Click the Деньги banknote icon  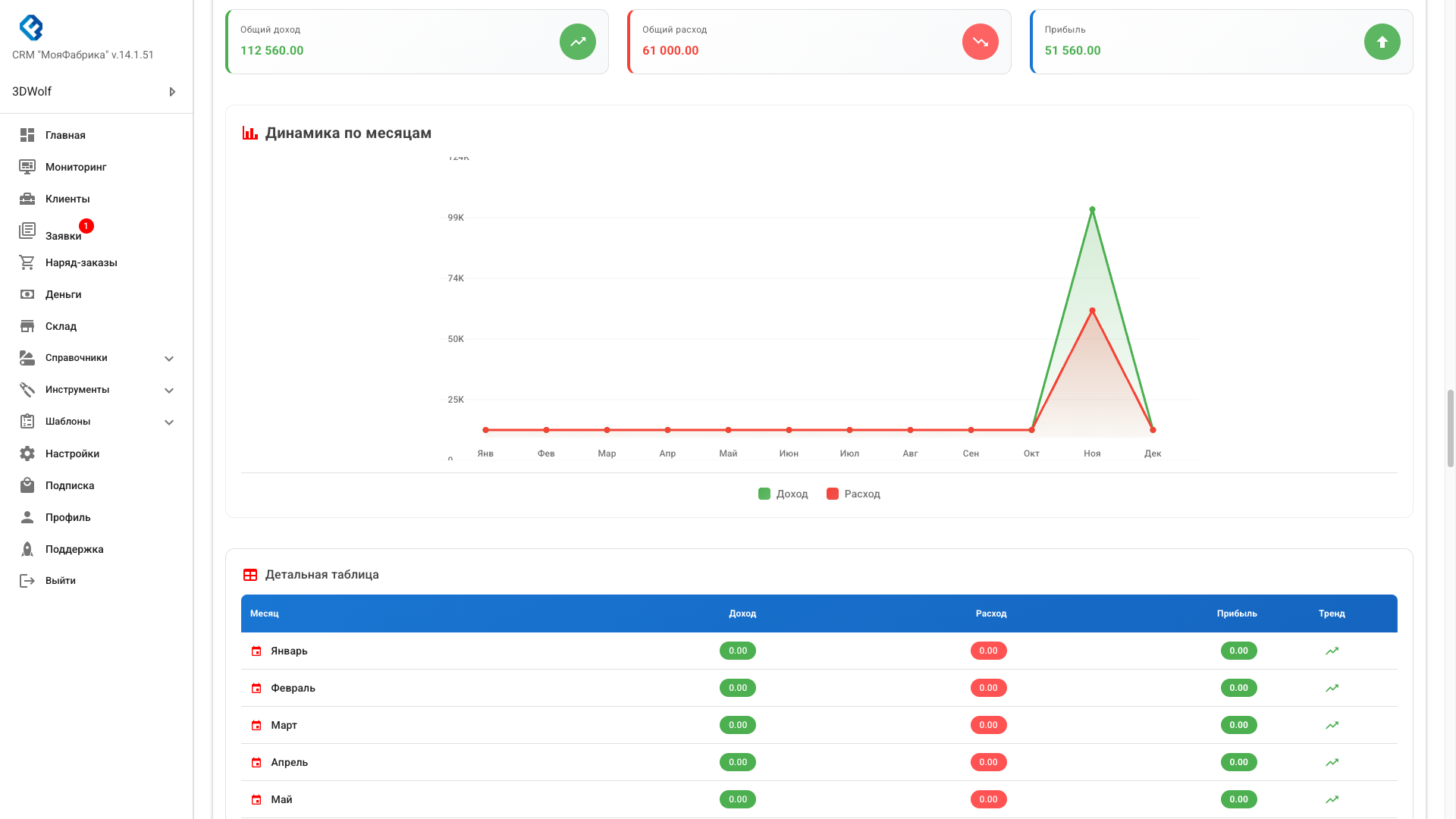pos(27,294)
